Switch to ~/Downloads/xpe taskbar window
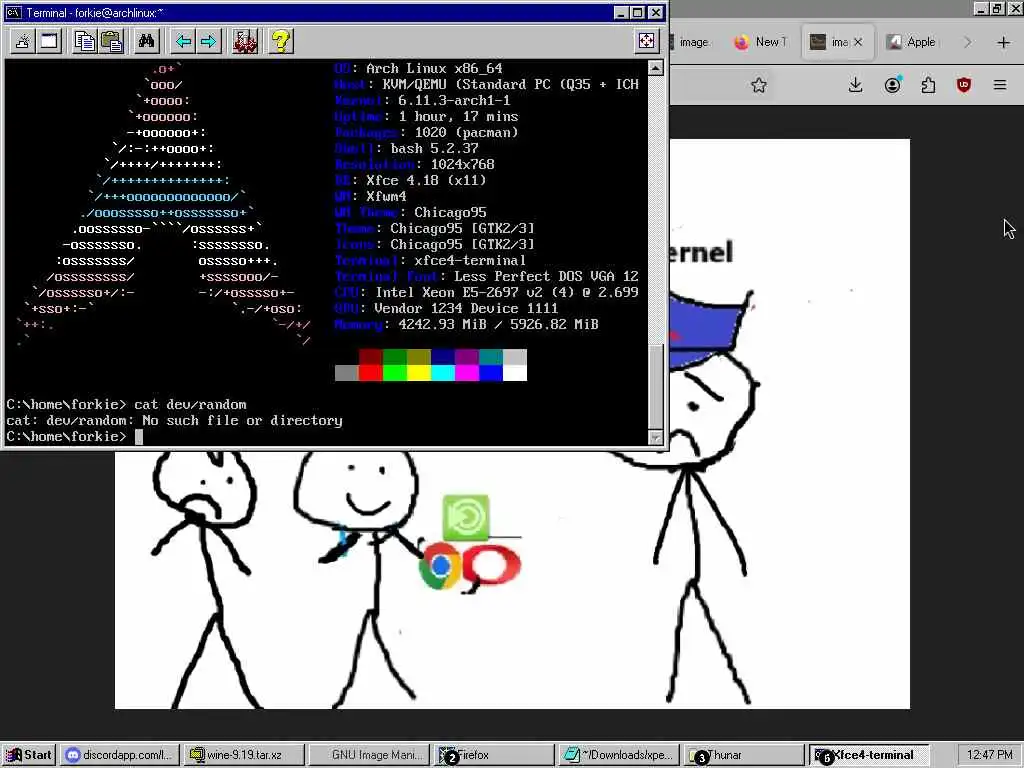The width and height of the screenshot is (1024, 768). coord(618,755)
